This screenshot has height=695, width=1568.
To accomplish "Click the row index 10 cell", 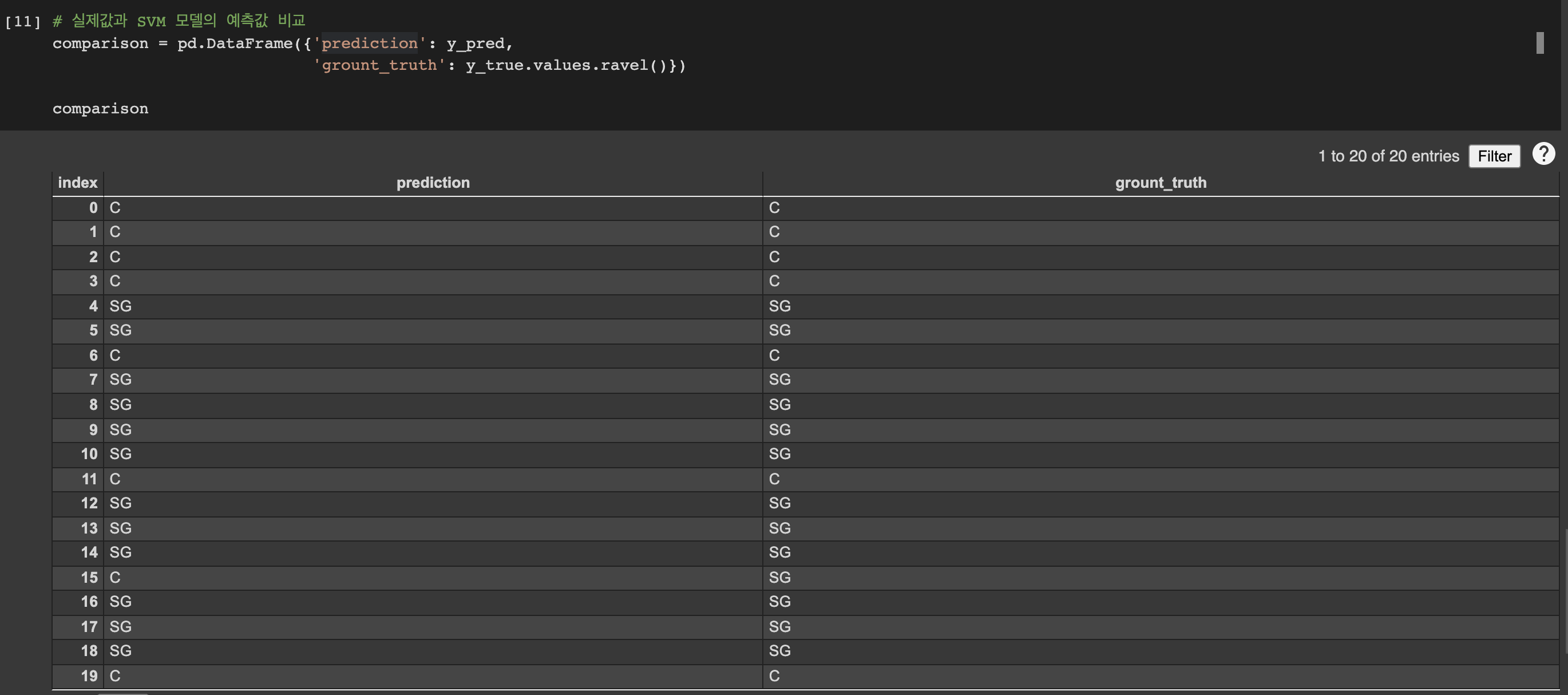I will (89, 454).
